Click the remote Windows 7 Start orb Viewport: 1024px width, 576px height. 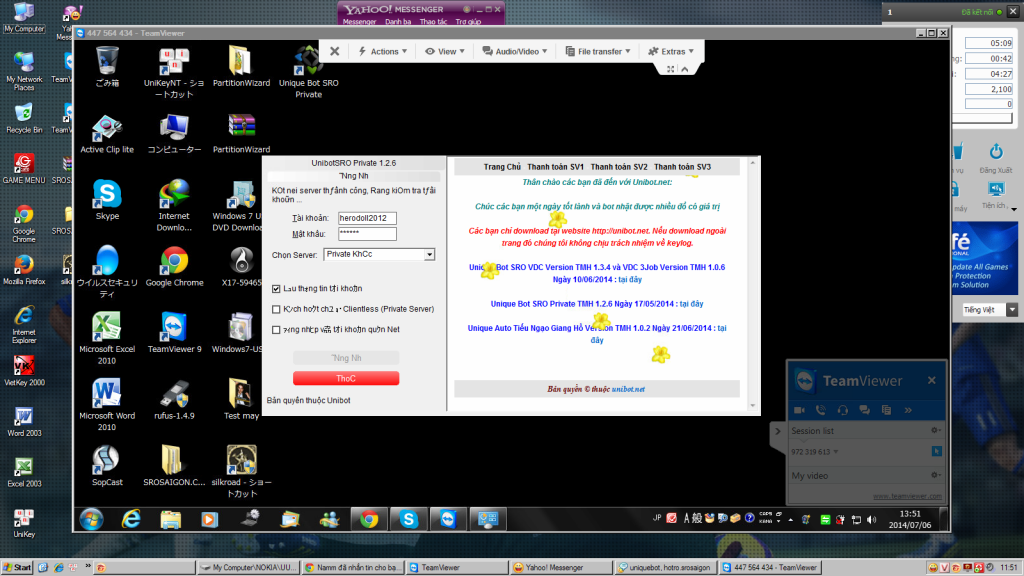[x=91, y=519]
